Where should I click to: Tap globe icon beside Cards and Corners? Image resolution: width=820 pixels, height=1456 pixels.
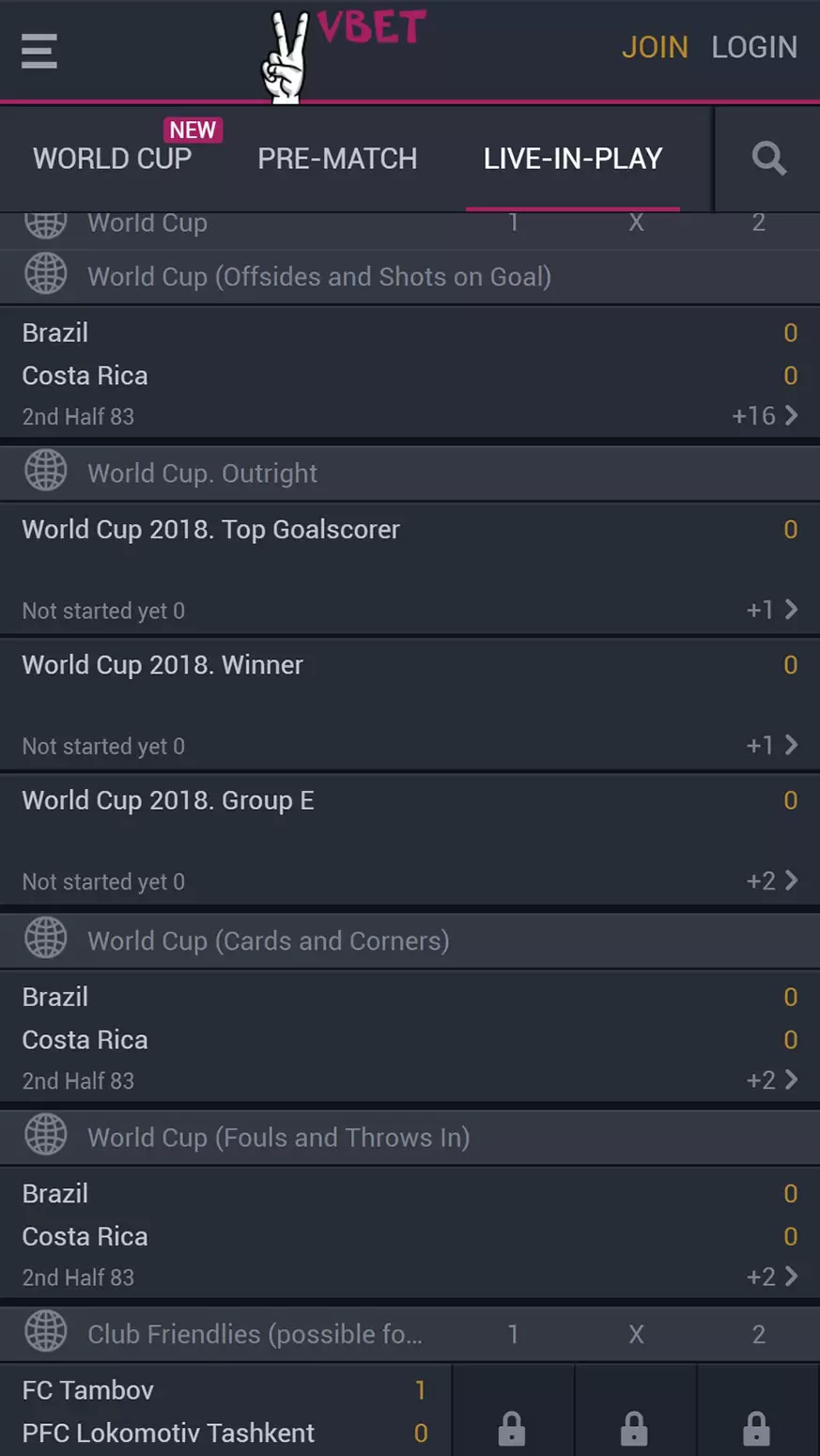click(x=45, y=939)
